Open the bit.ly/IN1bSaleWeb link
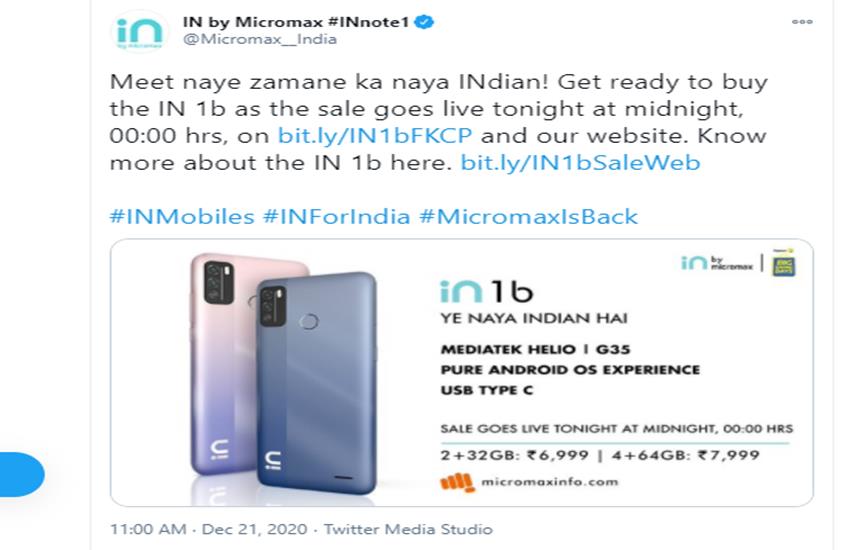Screen dimensions: 850x550 [580, 163]
